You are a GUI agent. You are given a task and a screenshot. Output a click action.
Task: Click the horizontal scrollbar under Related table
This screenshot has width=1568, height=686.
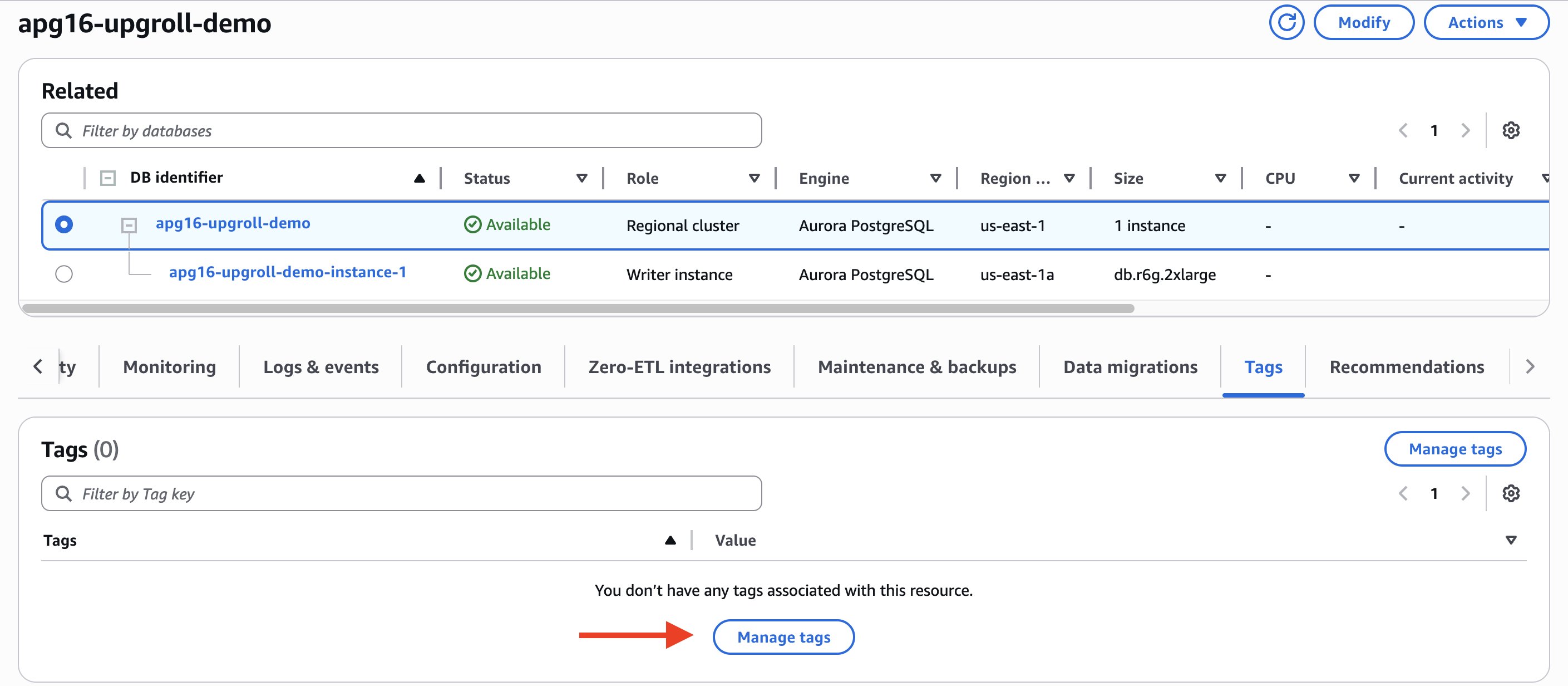pos(578,308)
